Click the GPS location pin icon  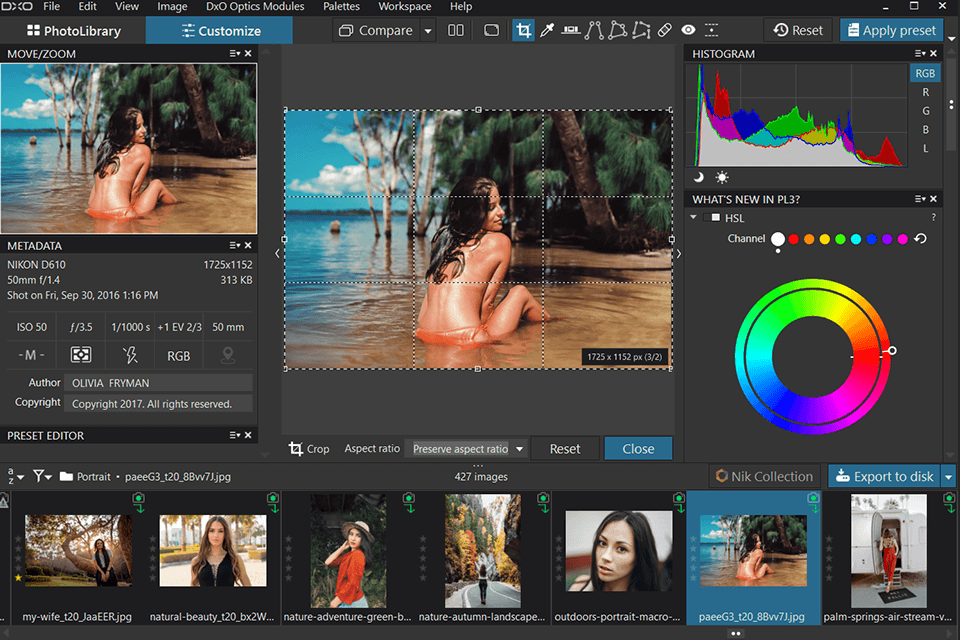[228, 355]
